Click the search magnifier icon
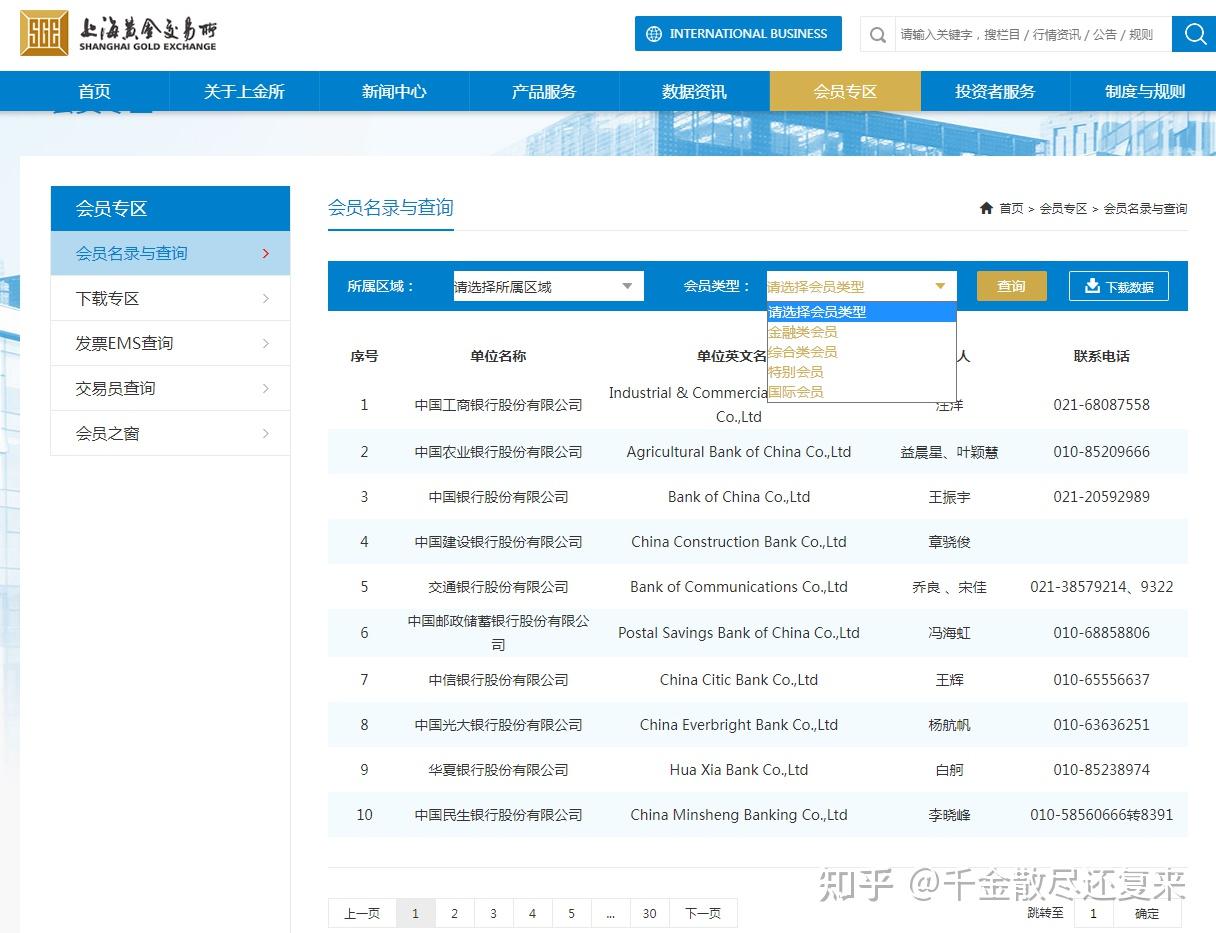The image size is (1216, 933). pos(1194,34)
